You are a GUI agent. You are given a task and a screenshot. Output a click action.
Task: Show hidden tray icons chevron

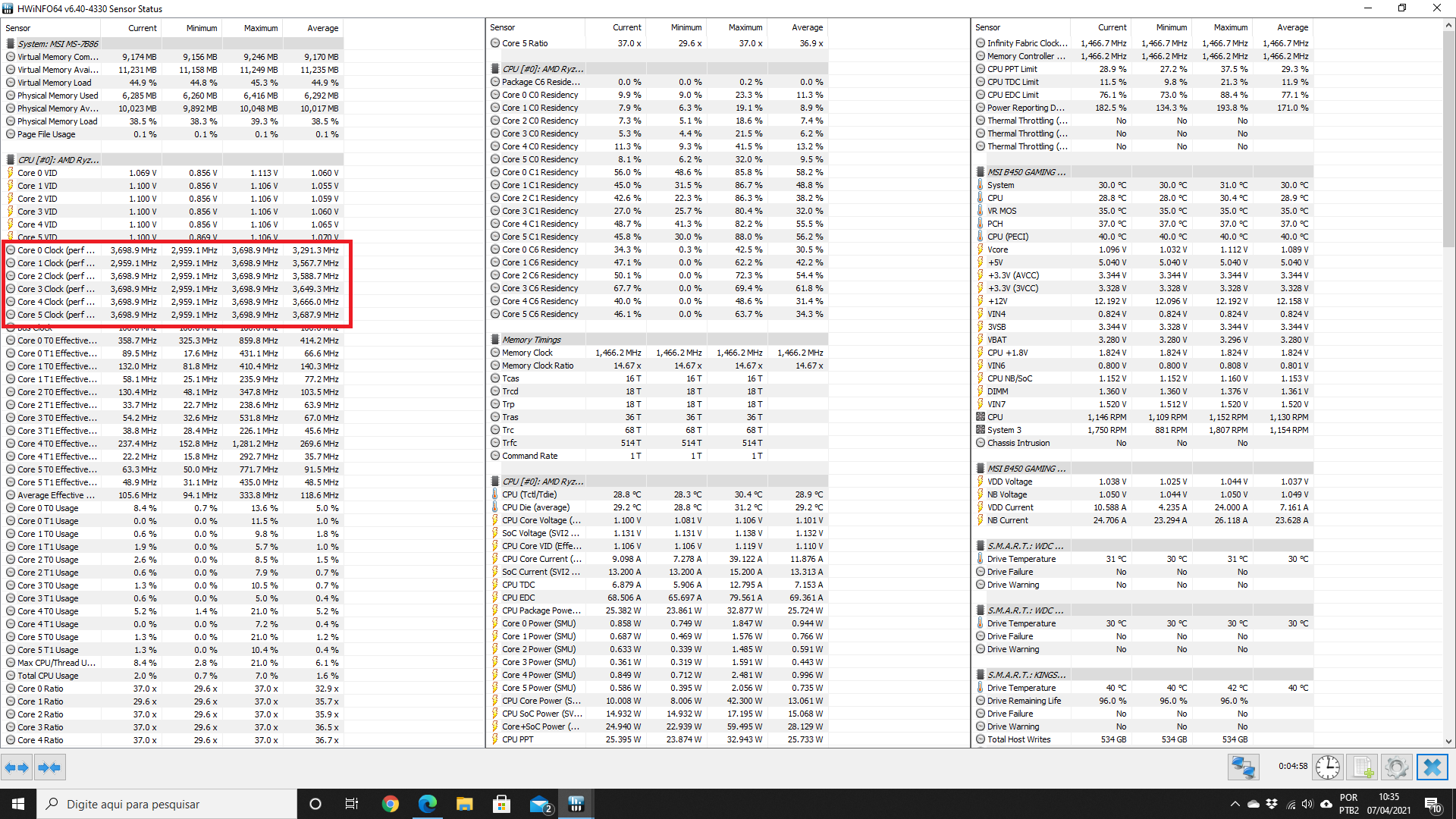[x=1235, y=804]
